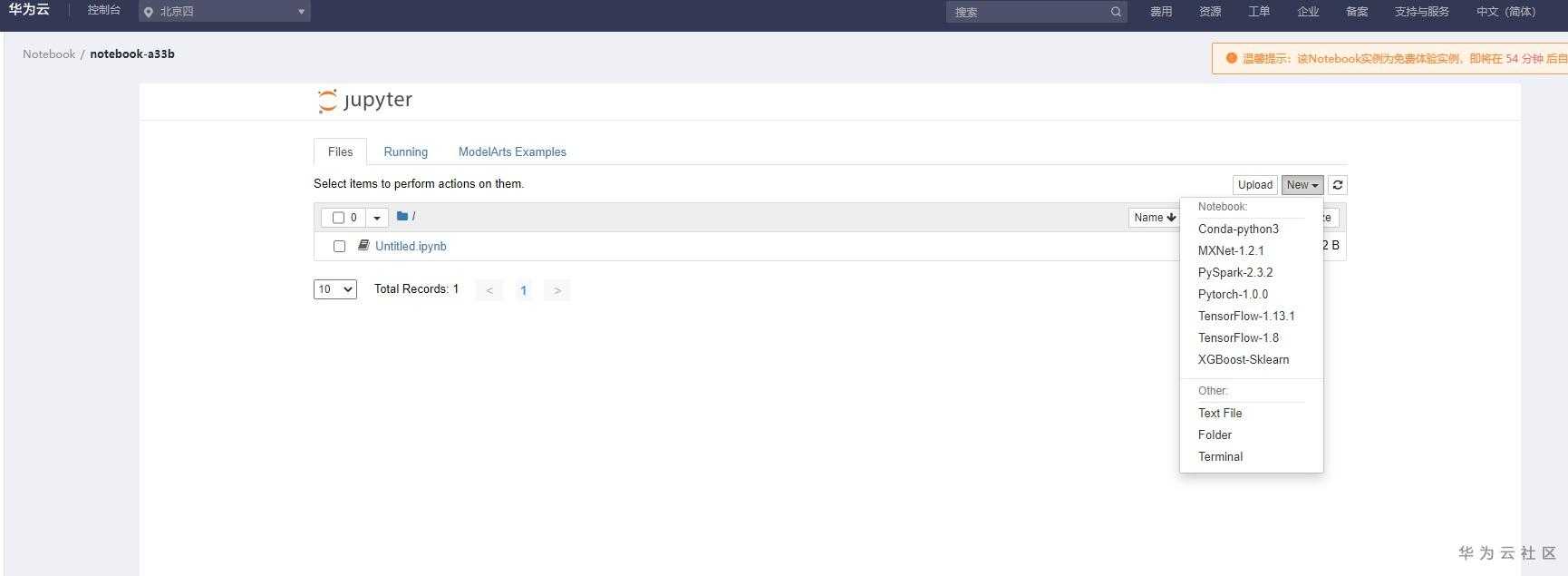Screen dimensions: 1568x576
Task: Open the 中文（简体）language dropdown
Action: 1508,12
